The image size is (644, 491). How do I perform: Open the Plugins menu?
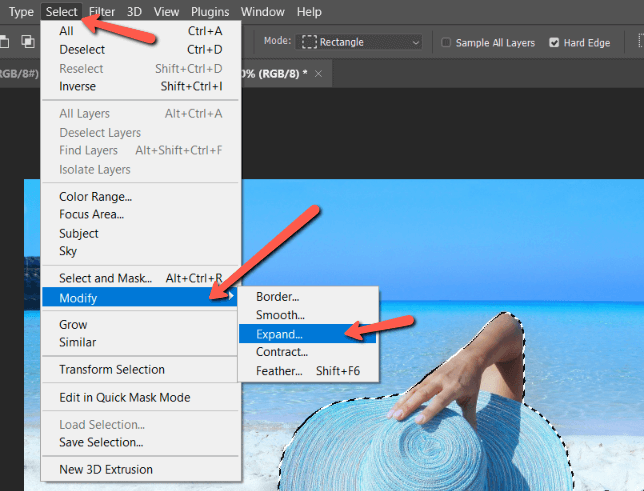click(210, 12)
